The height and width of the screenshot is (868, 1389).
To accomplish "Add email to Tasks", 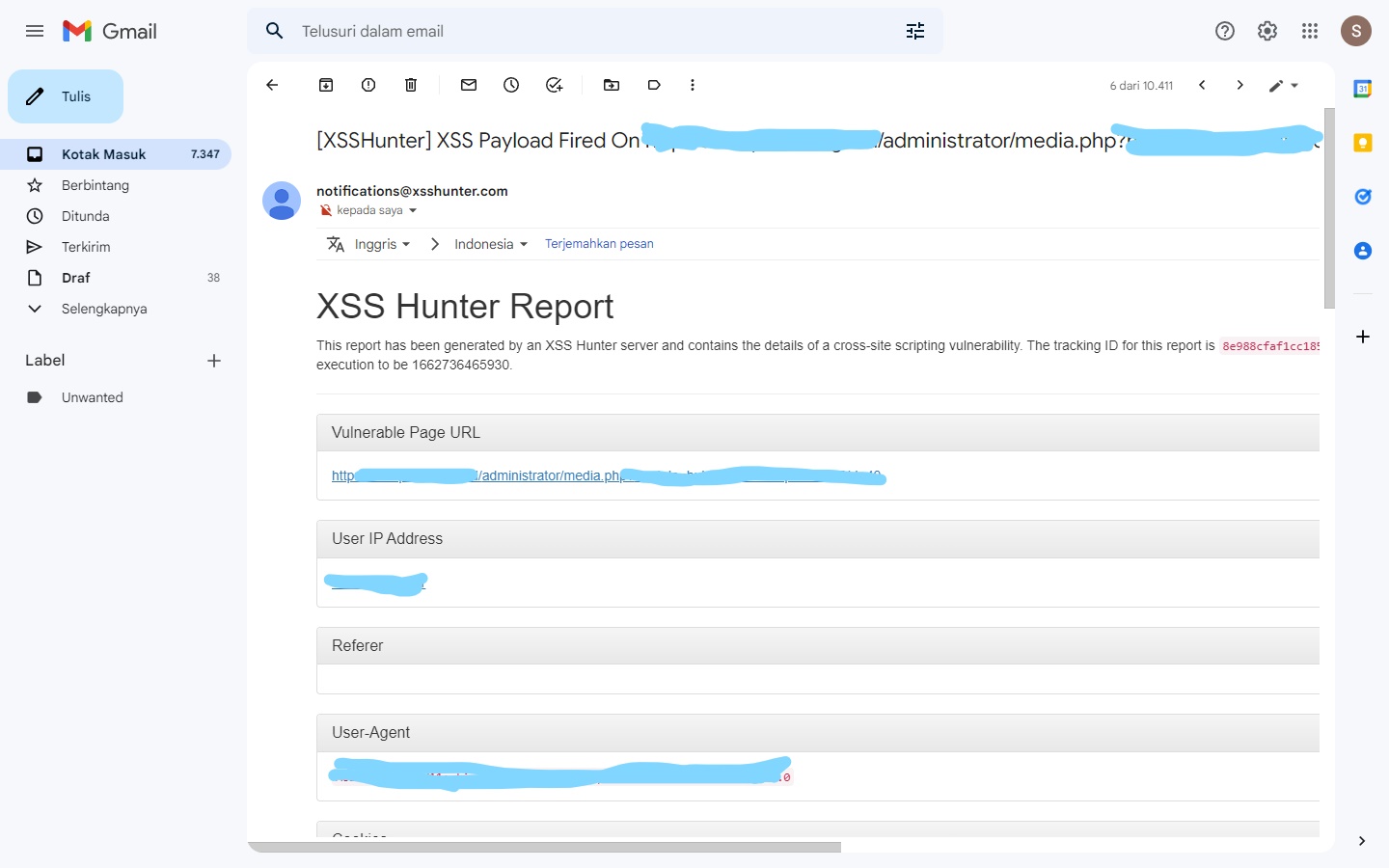I will (x=554, y=85).
